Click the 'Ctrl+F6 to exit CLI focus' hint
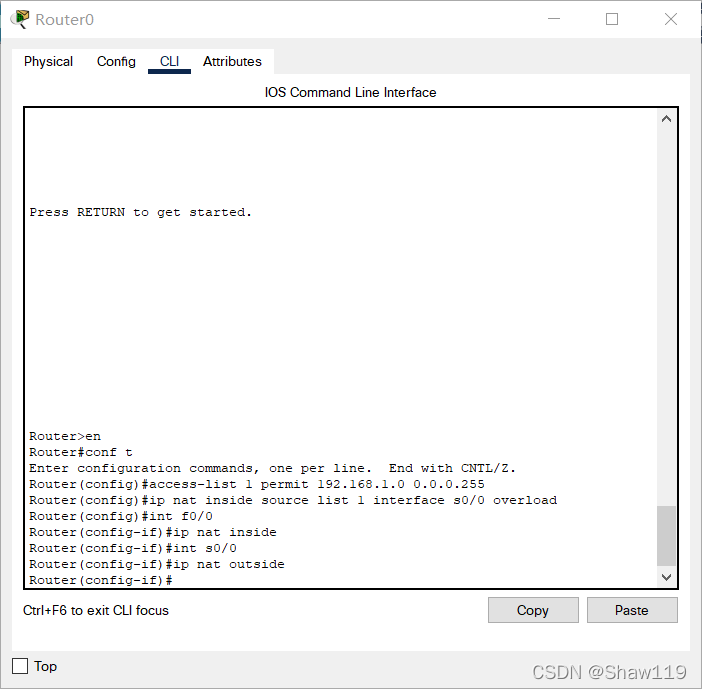702x689 pixels. tap(96, 610)
